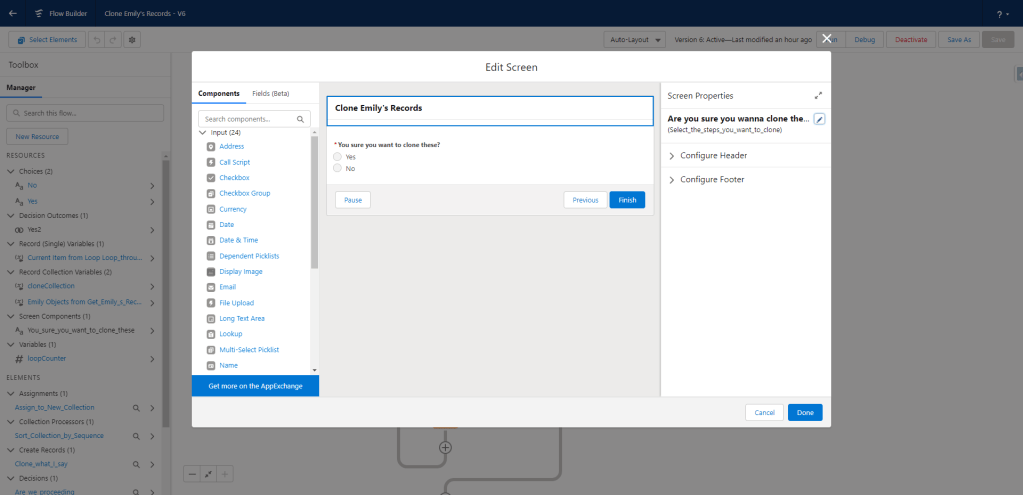Click the Call Script component icon
This screenshot has height=495, width=1023.
pyautogui.click(x=210, y=162)
